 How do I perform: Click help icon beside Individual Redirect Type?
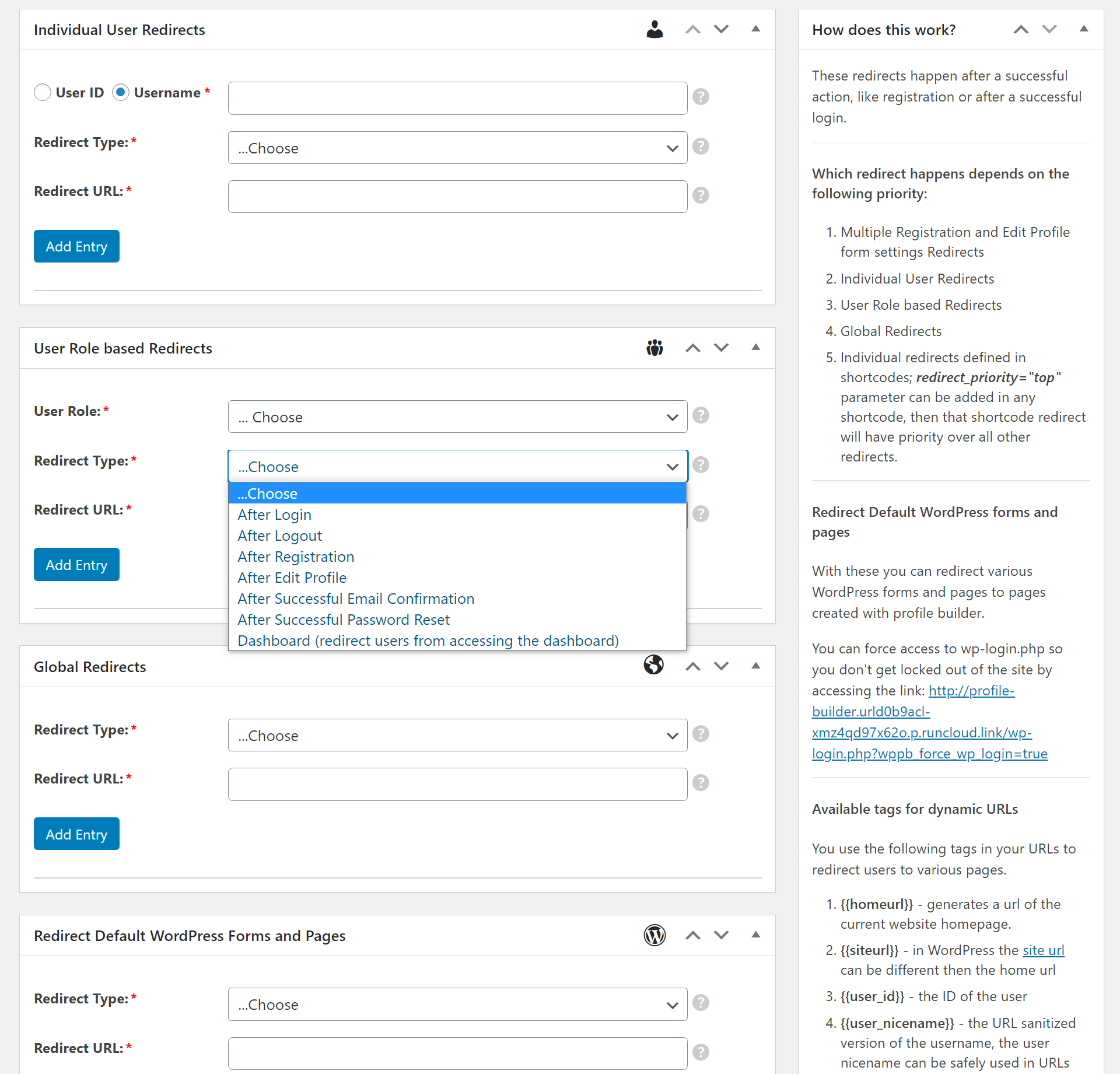701,146
